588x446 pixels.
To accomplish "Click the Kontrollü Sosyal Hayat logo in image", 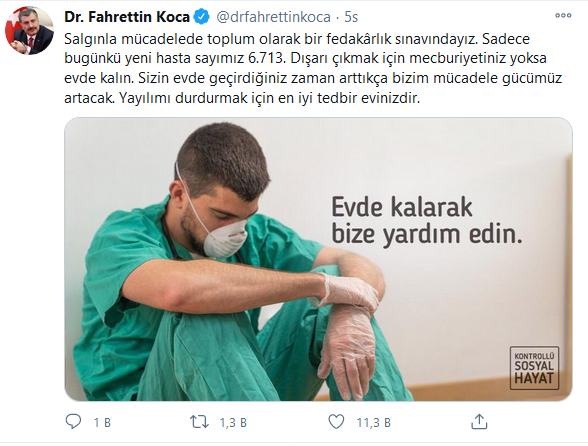I will tap(534, 368).
